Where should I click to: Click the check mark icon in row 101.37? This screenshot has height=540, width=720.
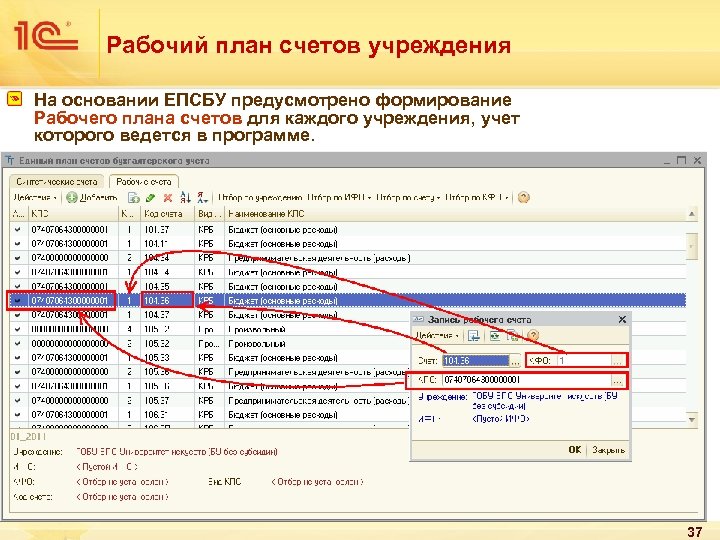(x=18, y=230)
